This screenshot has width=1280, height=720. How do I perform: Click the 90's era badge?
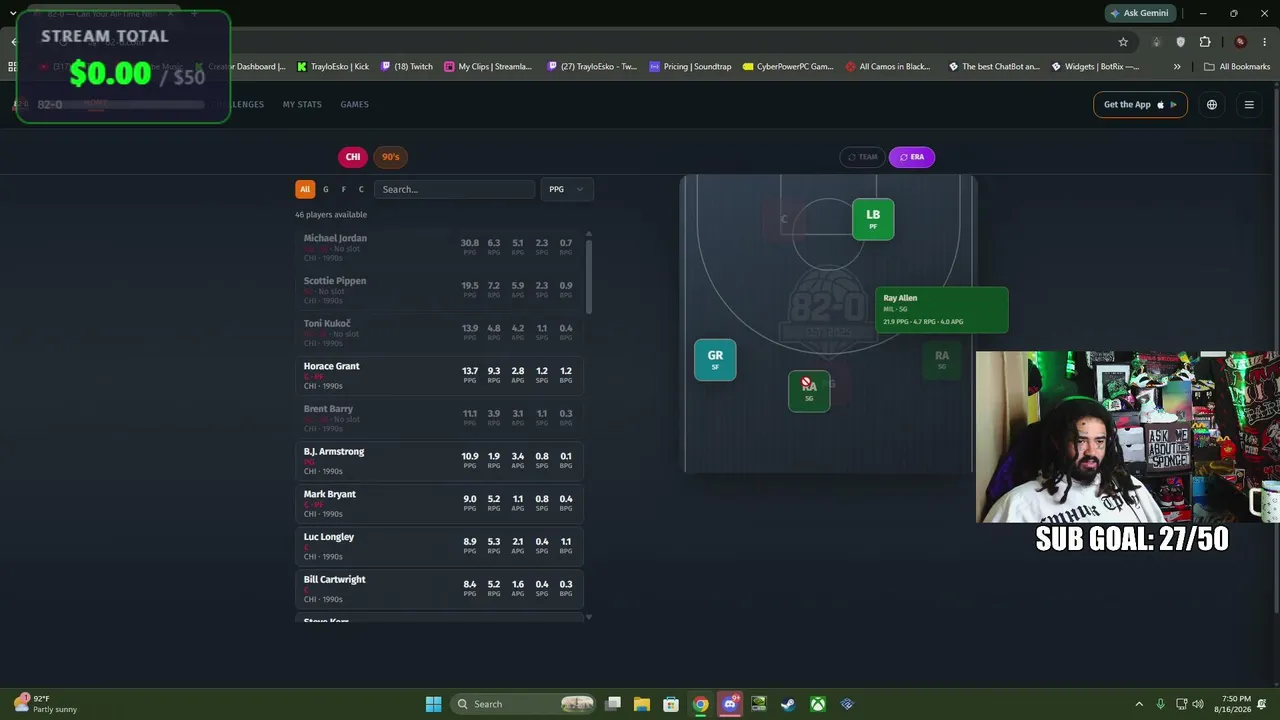[390, 157]
